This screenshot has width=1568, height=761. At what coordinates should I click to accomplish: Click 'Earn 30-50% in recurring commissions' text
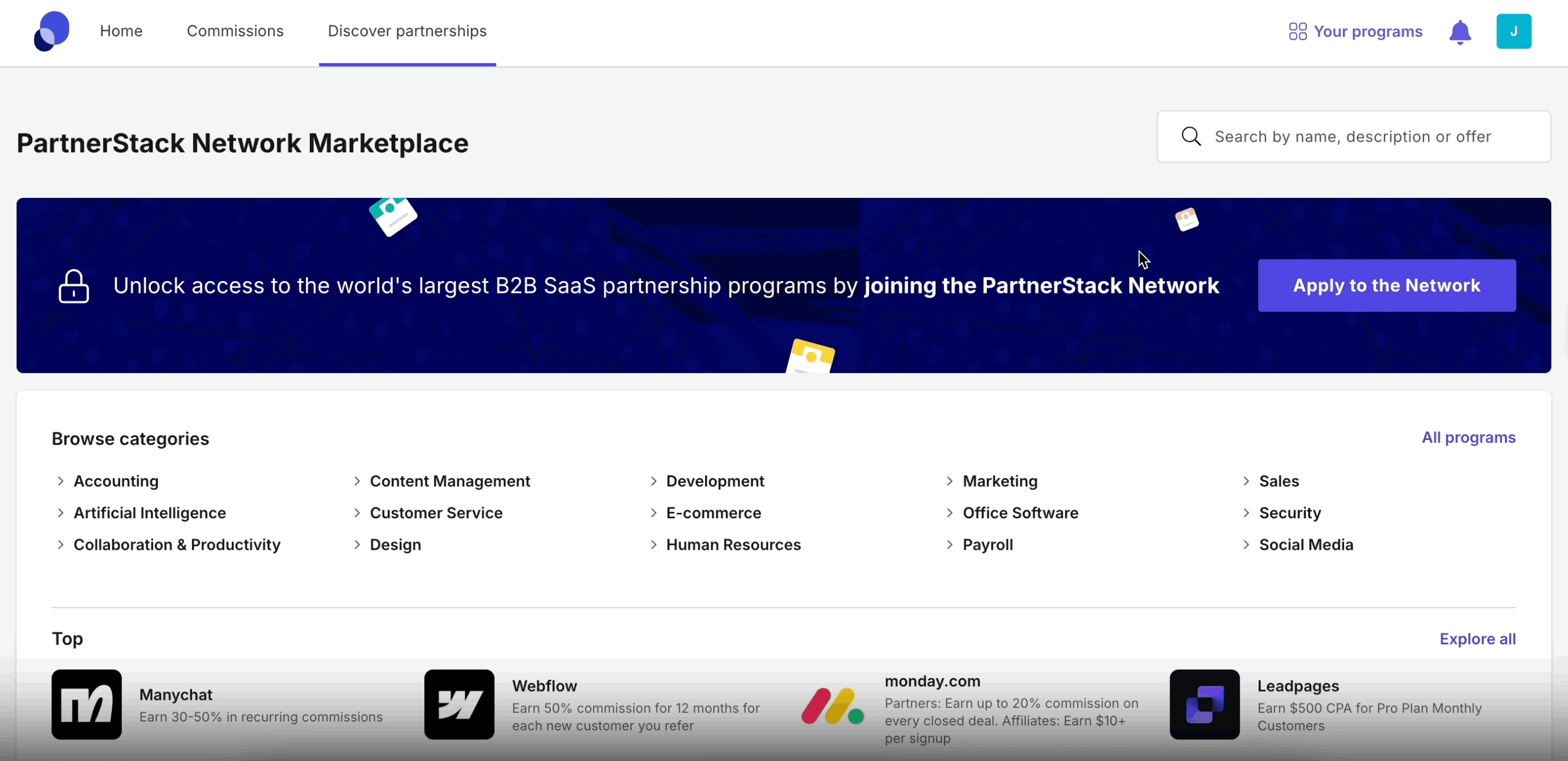tap(261, 717)
